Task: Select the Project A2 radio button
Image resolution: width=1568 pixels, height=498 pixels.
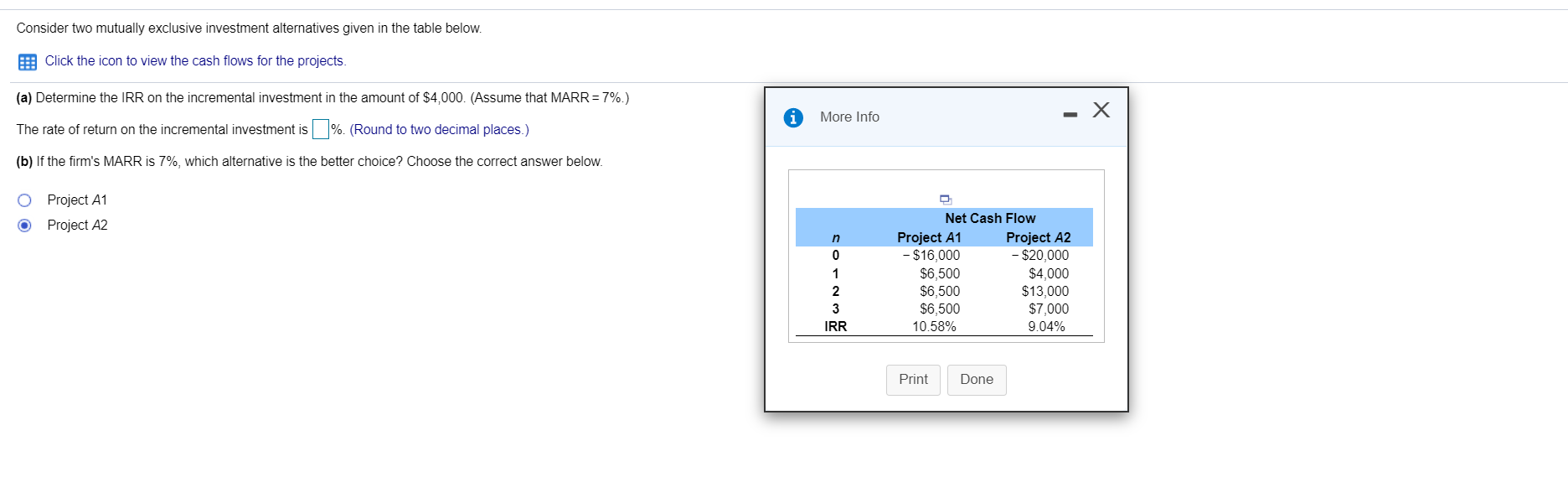Action: [x=25, y=226]
